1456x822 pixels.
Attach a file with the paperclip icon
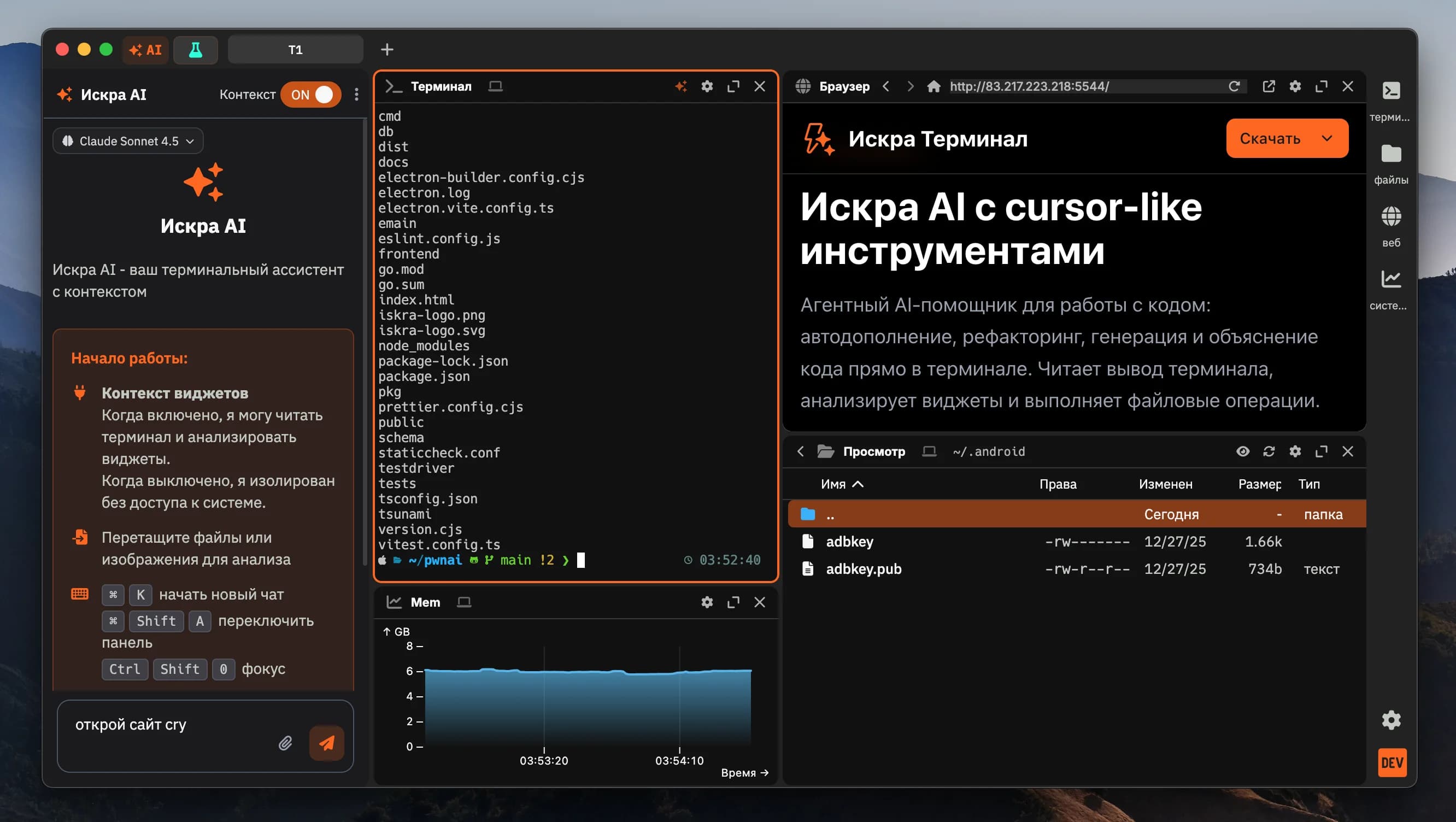click(285, 743)
